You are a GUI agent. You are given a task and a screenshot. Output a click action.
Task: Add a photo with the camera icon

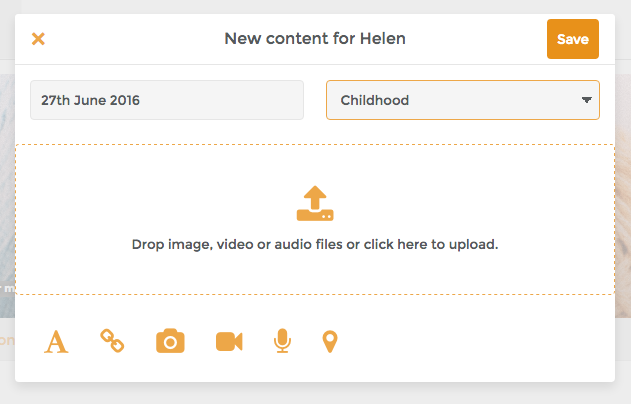170,342
